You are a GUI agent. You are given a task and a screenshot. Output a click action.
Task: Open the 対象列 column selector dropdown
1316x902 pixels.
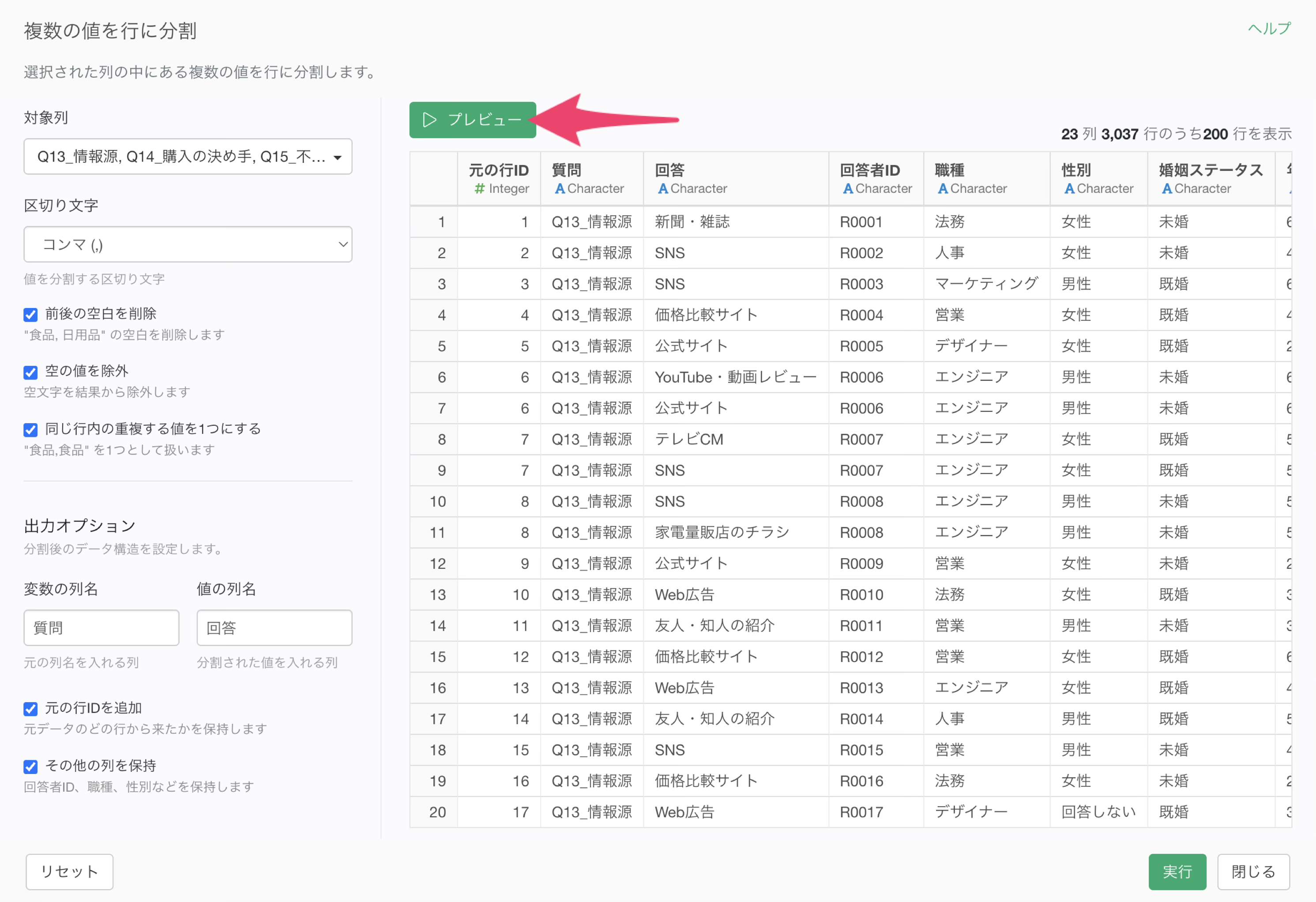pyautogui.click(x=188, y=156)
